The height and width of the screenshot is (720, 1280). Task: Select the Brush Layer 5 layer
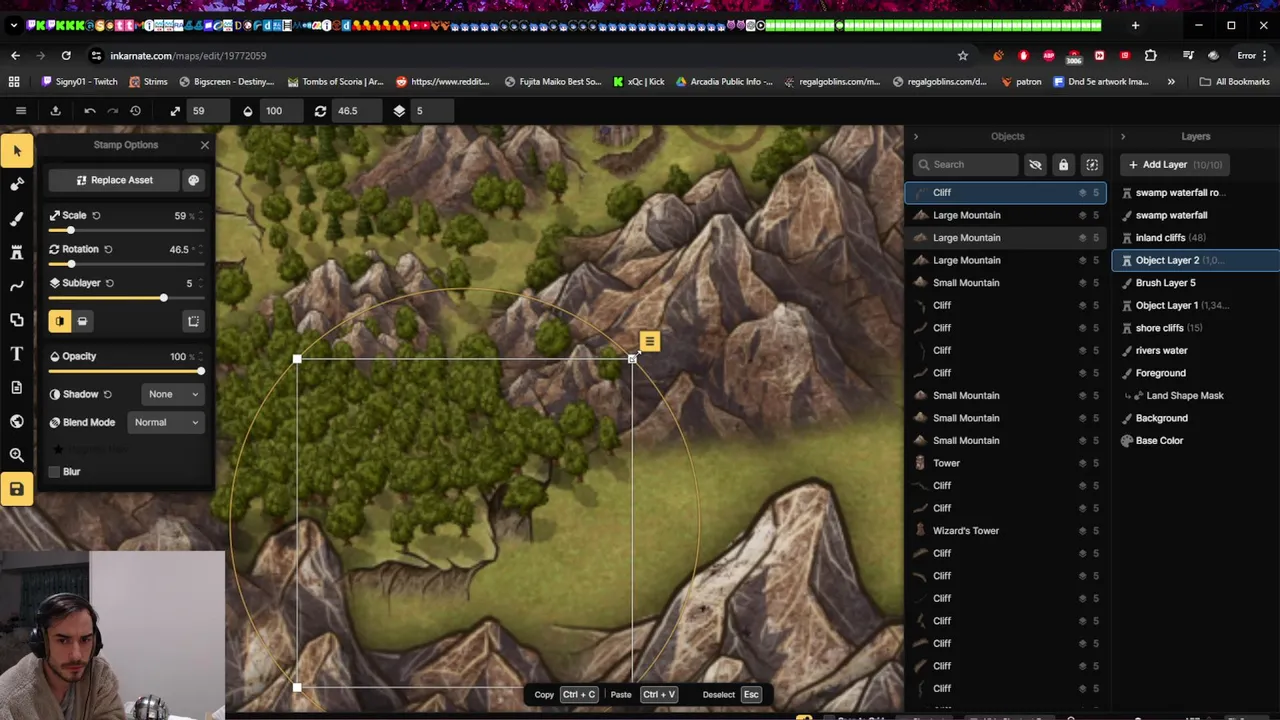tap(1195, 283)
